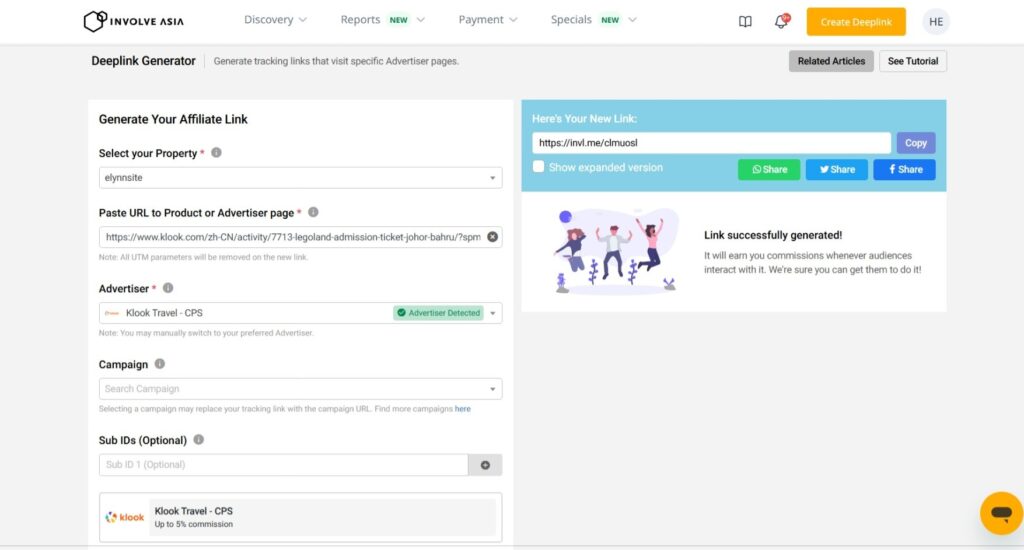Open the documentation book icon
Screen dimensions: 1024x550
[x=745, y=21]
